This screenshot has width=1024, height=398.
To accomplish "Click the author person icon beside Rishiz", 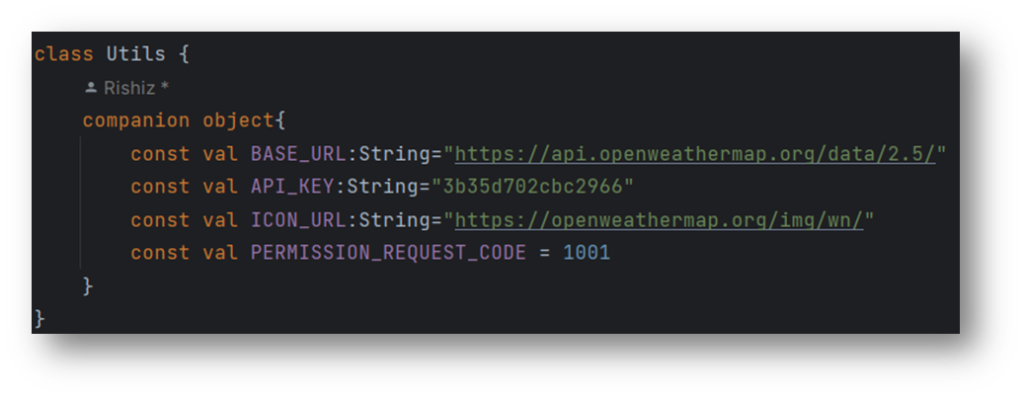I will 91,88.
